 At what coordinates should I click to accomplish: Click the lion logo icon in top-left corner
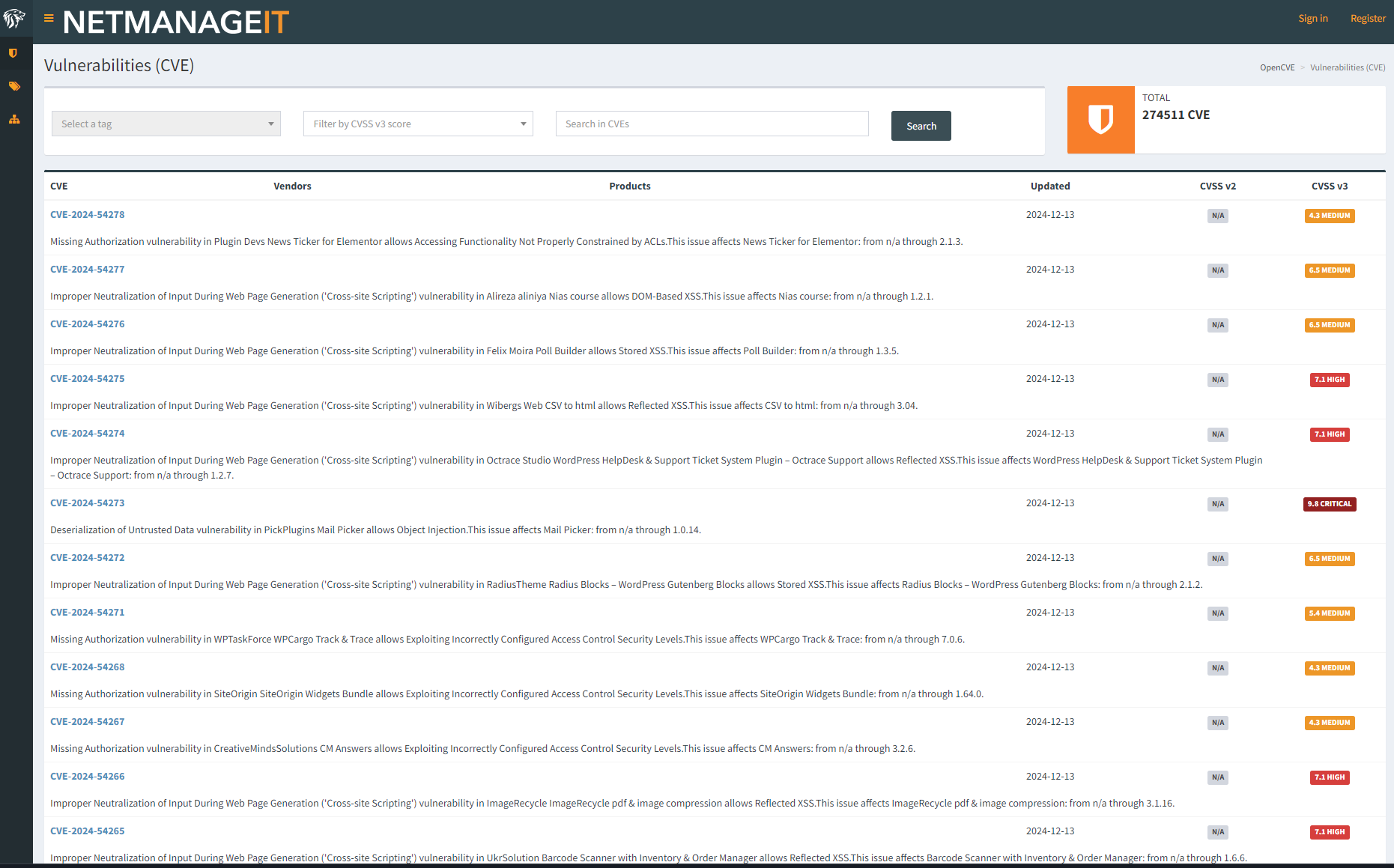[14, 18]
